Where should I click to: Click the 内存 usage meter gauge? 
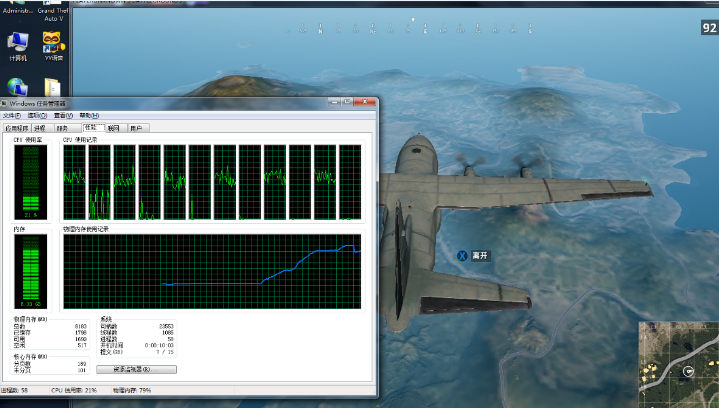[31, 271]
